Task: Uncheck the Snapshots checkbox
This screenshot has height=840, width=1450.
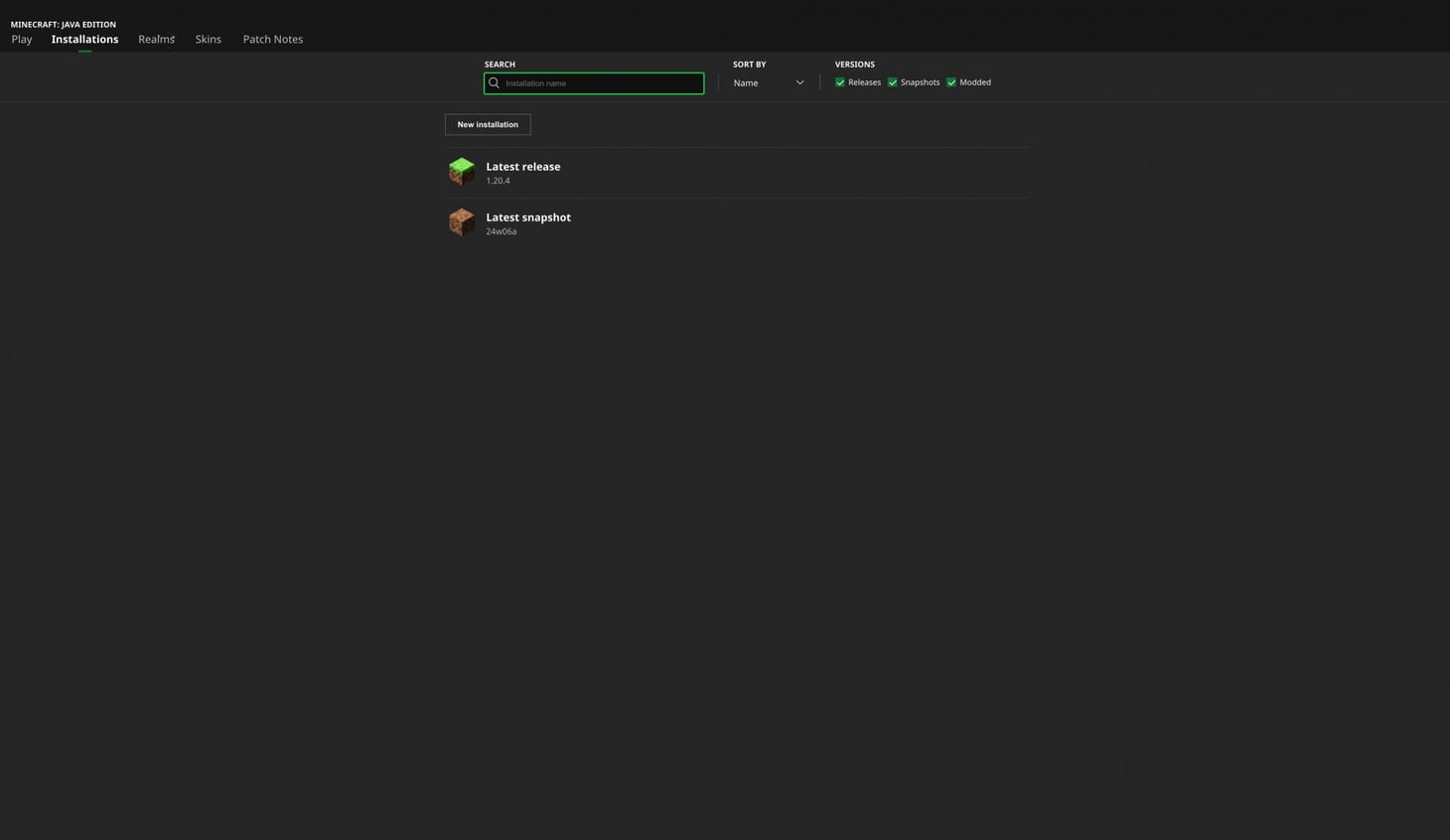Action: coord(892,82)
